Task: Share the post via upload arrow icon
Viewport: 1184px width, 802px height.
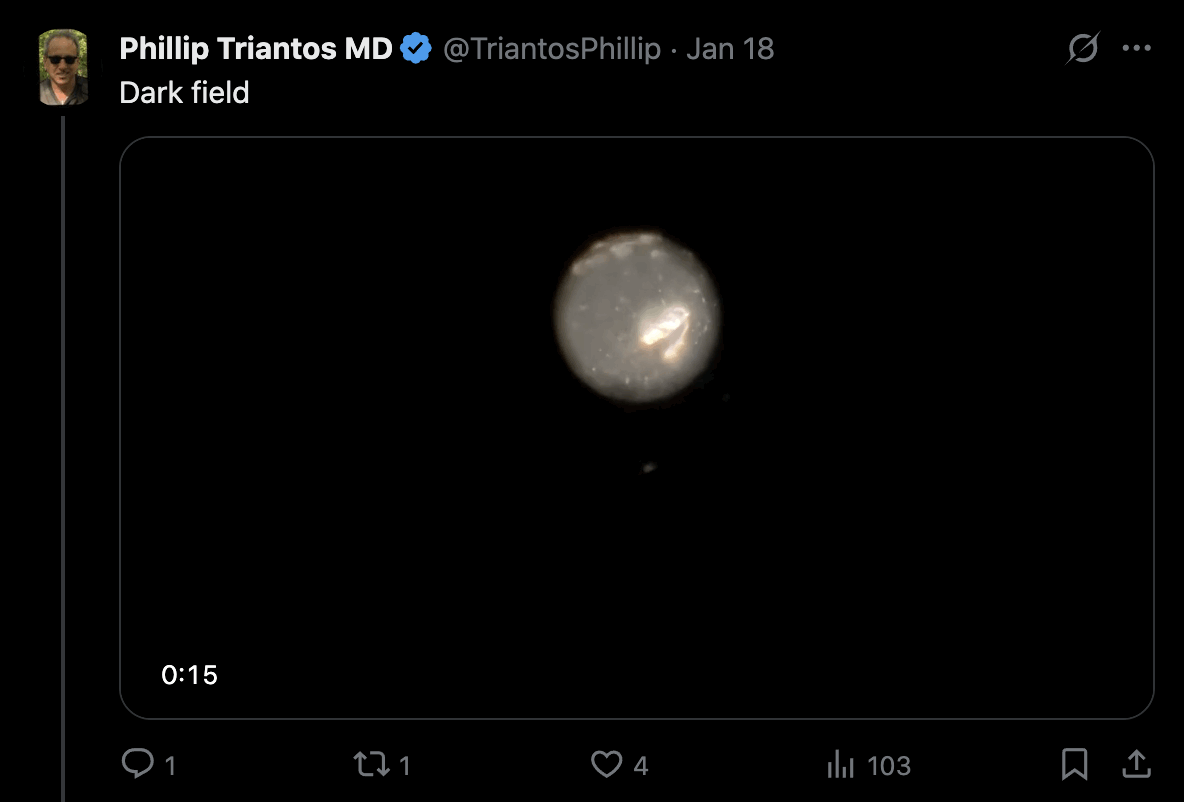Action: [x=1136, y=765]
